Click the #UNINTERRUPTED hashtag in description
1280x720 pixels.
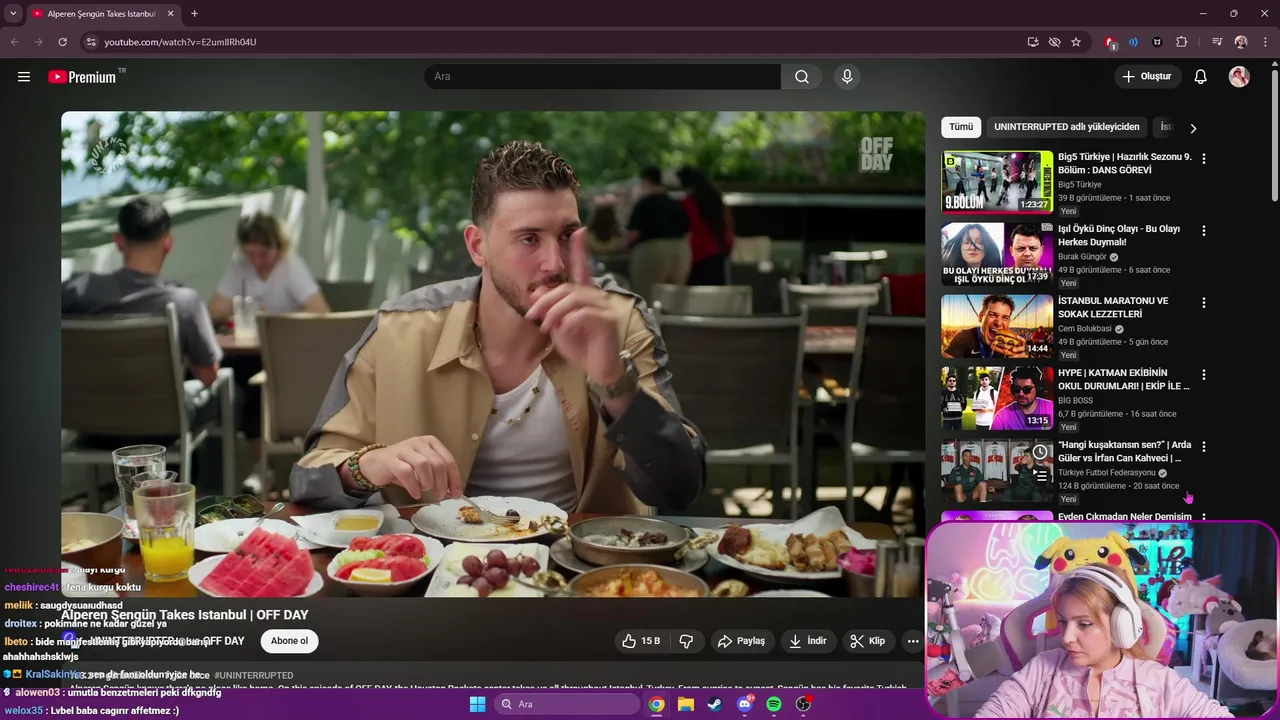[x=253, y=676]
